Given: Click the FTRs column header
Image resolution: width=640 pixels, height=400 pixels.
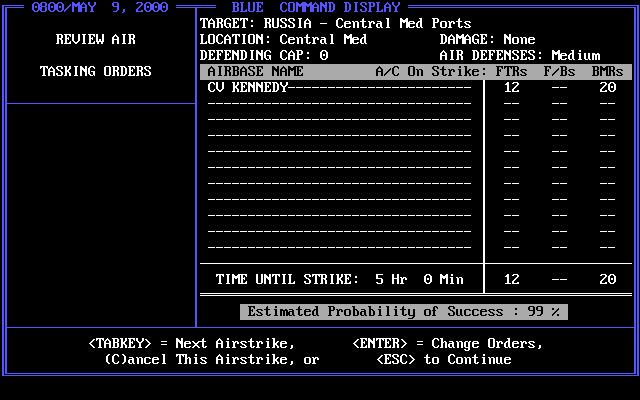Looking at the screenshot, I should pyautogui.click(x=512, y=71).
